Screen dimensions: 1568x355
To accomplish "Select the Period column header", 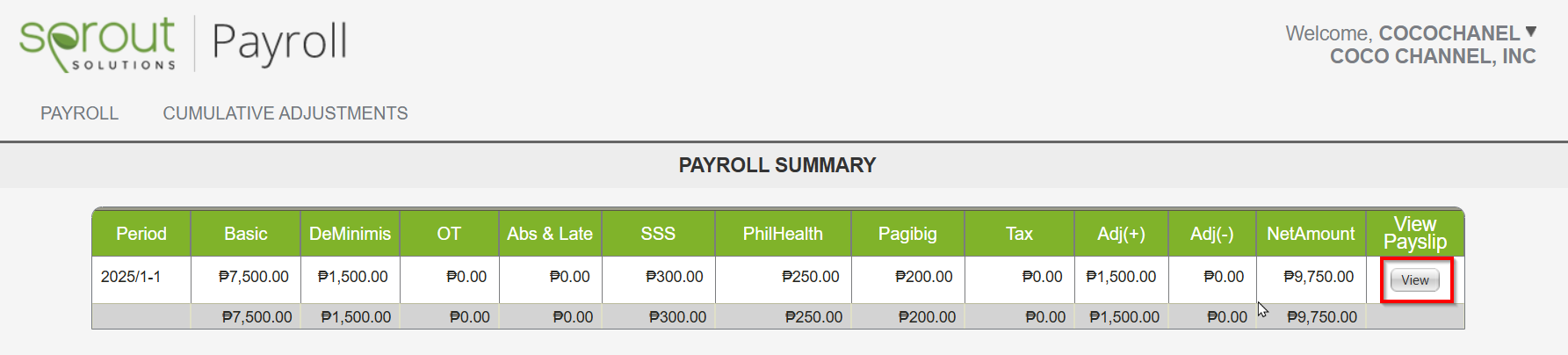I will 141,234.
